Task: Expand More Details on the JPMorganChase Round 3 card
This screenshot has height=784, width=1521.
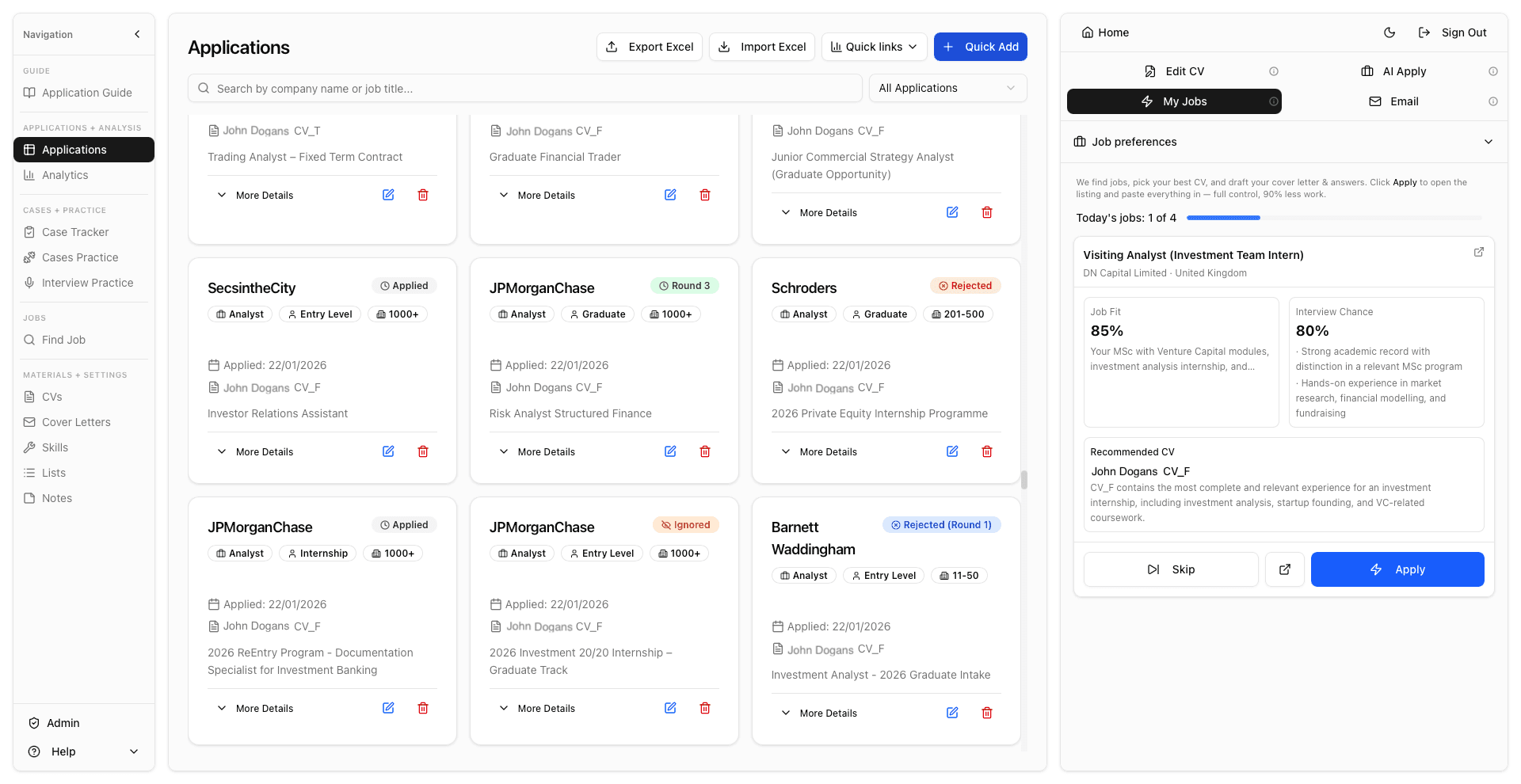Action: (x=536, y=451)
